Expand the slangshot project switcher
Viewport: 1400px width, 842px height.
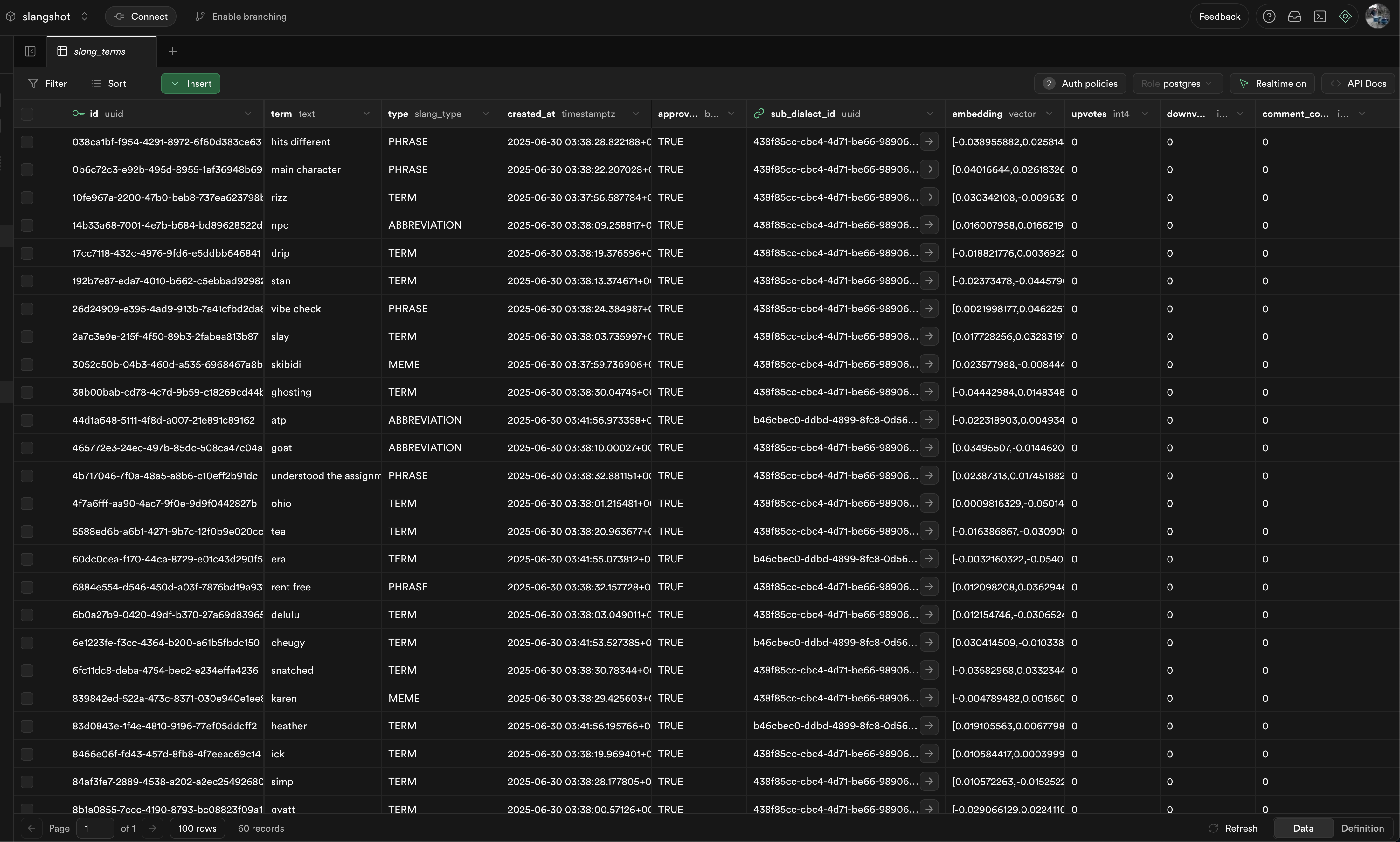[85, 17]
